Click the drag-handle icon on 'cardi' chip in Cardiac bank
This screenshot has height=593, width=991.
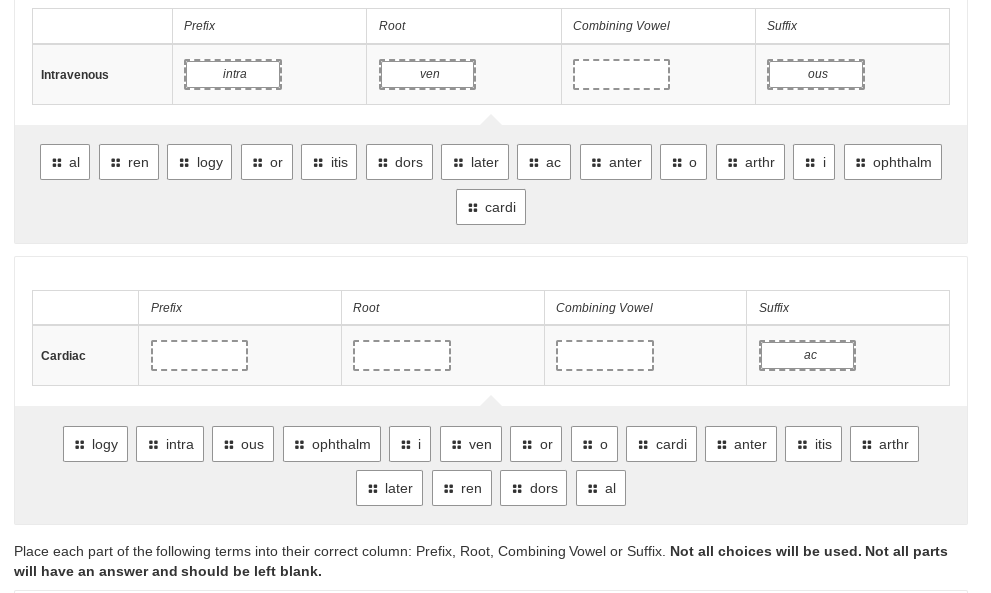tap(643, 445)
